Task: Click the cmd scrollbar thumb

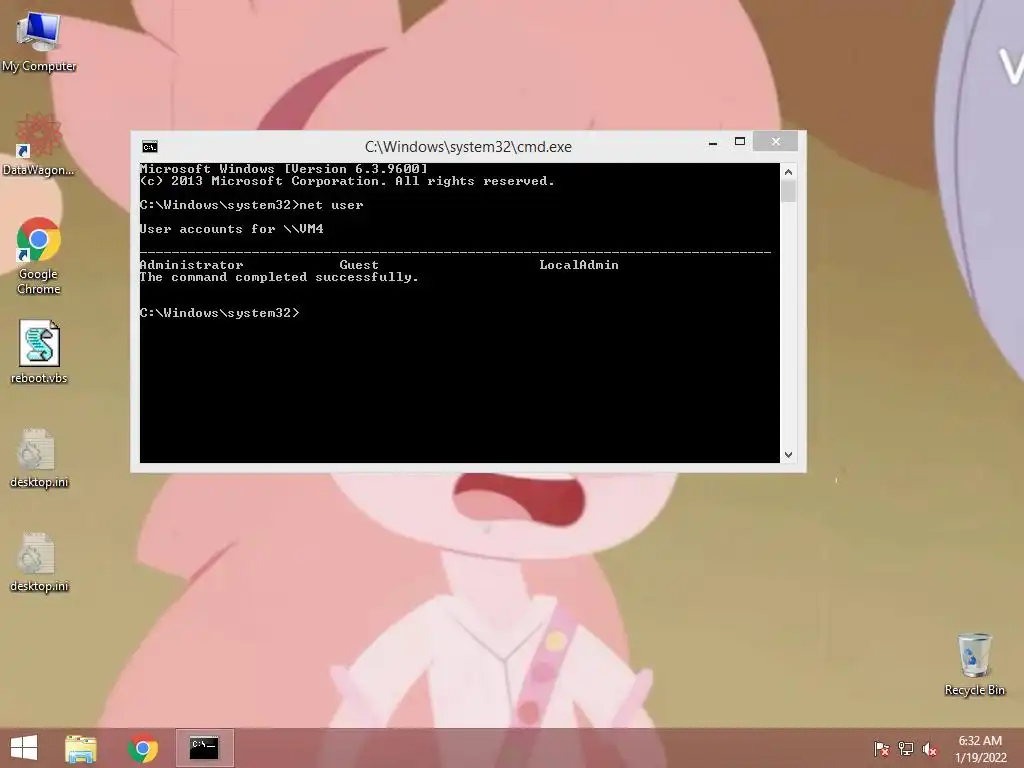Action: 788,191
